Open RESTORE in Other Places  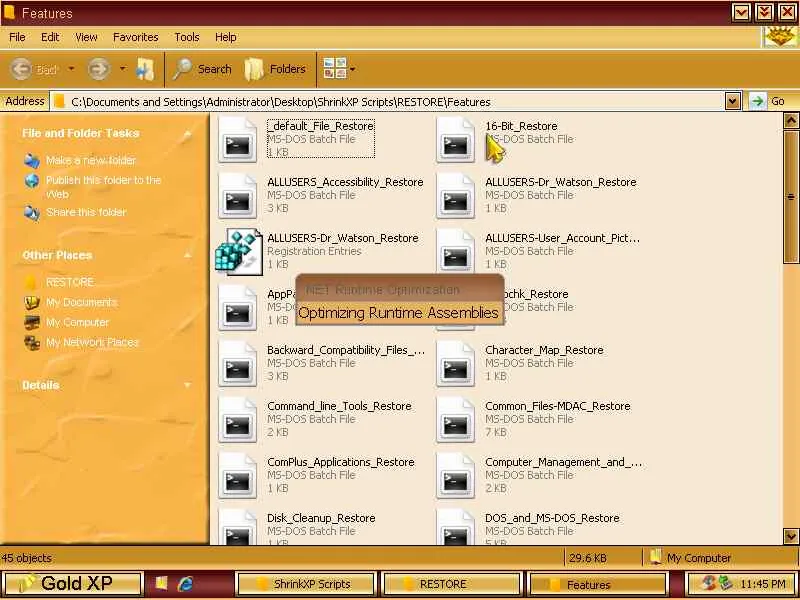(x=70, y=282)
